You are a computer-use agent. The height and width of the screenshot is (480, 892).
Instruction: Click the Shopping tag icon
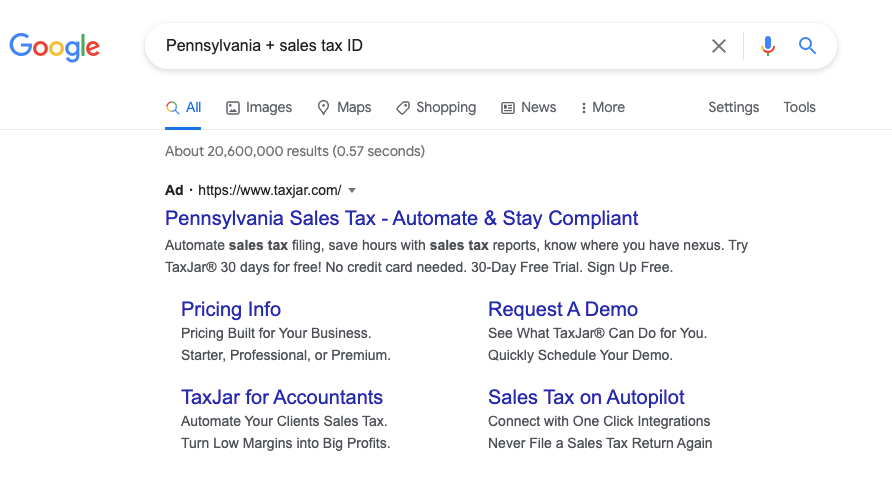402,108
